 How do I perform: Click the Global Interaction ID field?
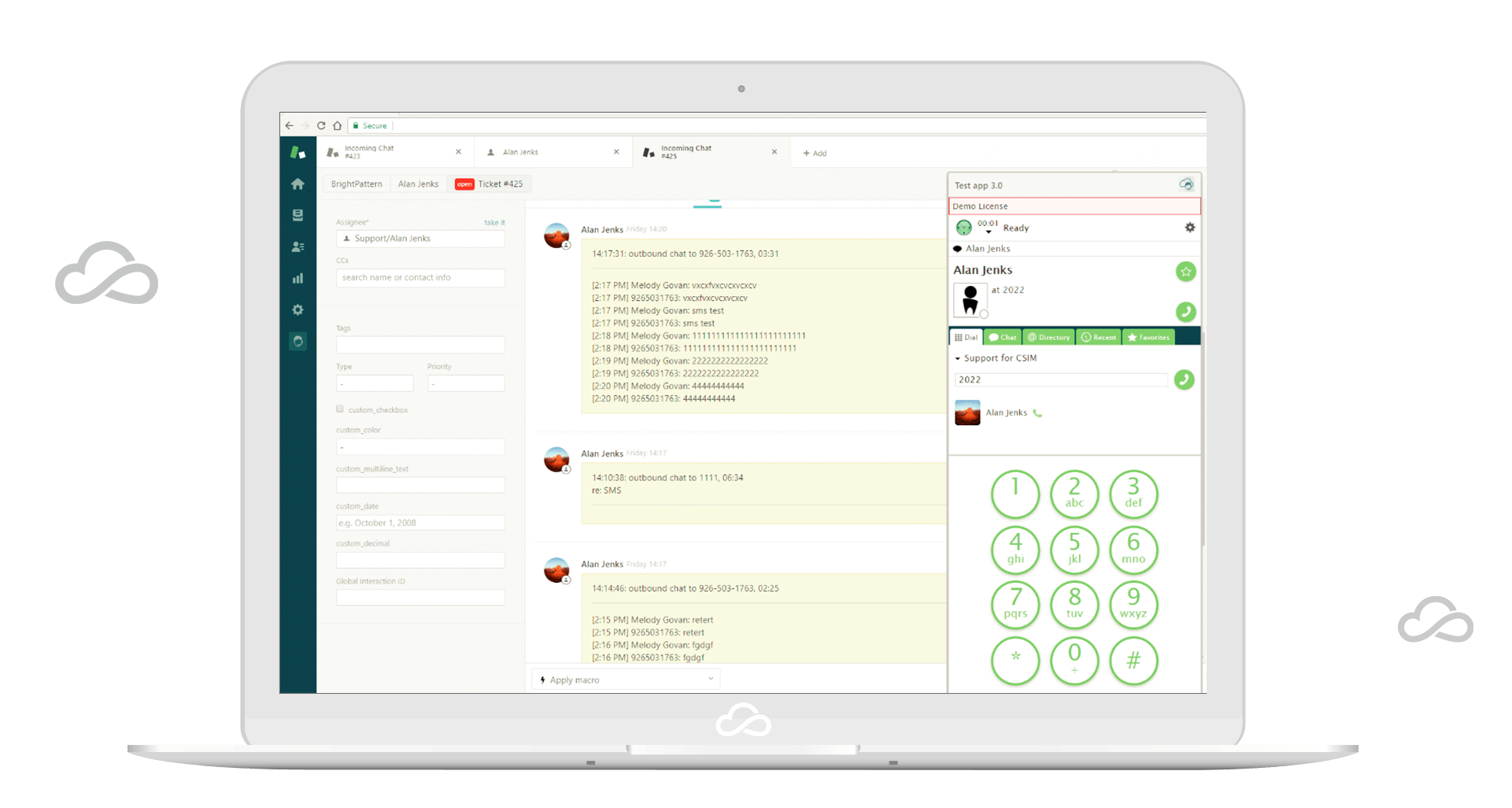pyautogui.click(x=420, y=598)
